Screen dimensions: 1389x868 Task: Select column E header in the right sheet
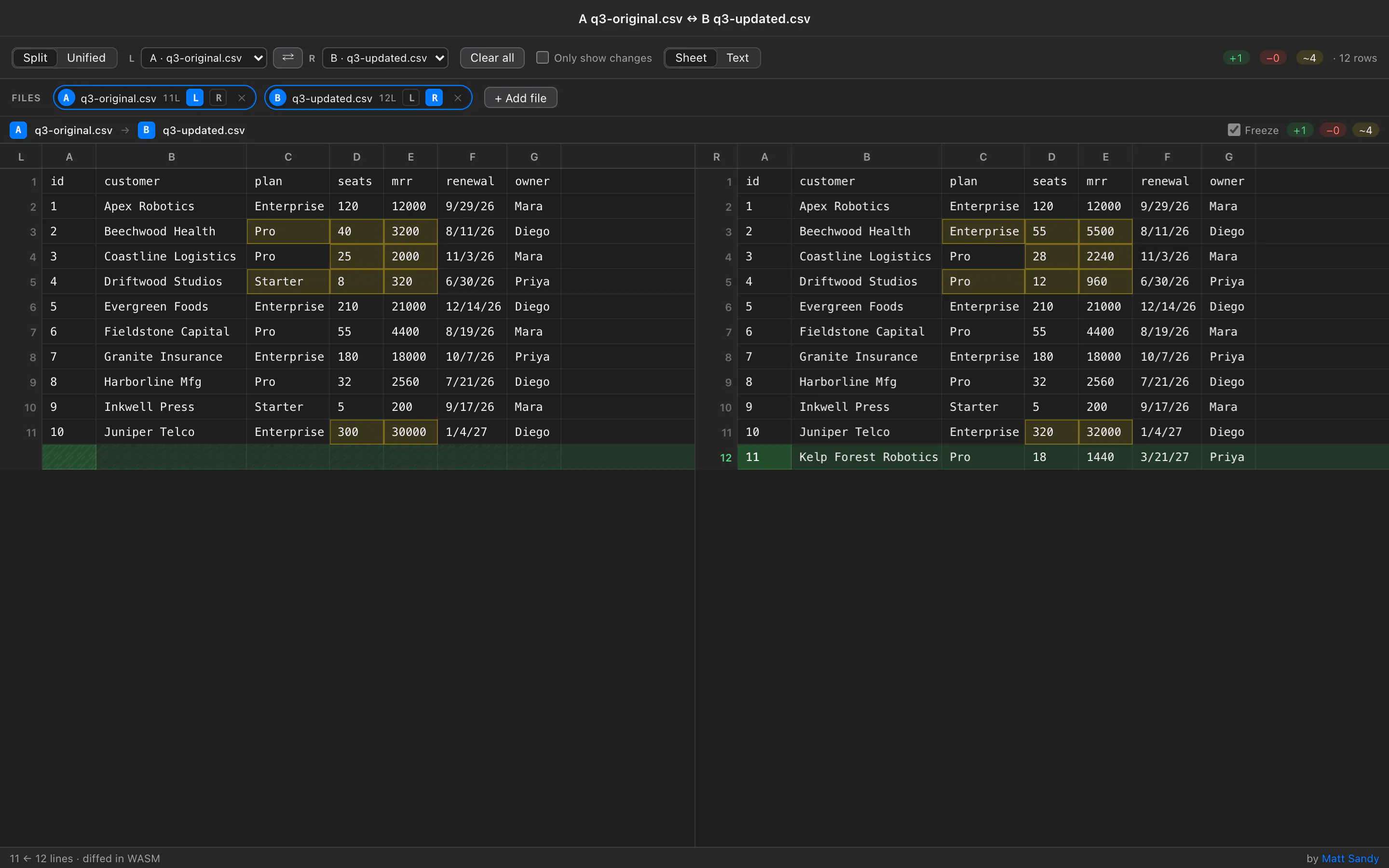[x=1105, y=157]
